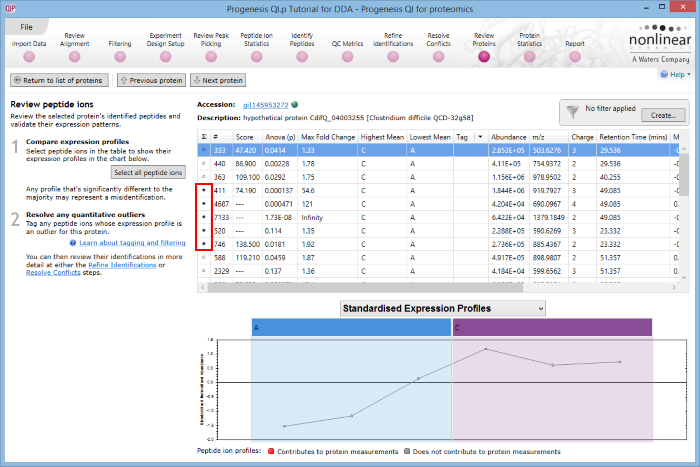
Task: Go to Review Peak Picking step
Action: click(211, 57)
